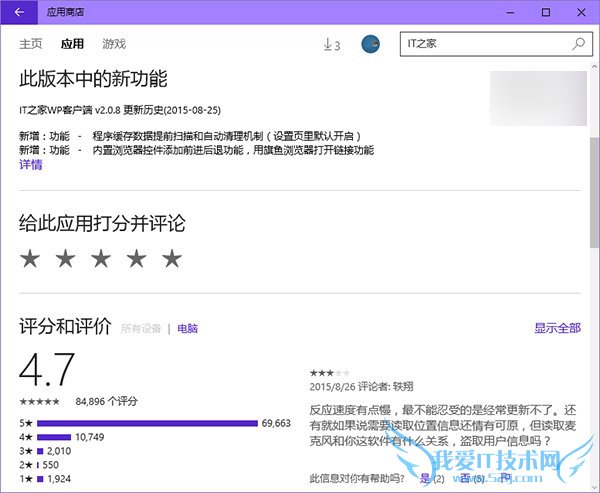Image resolution: width=600 pixels, height=493 pixels.
Task: Click 显示全部 to show all reviews
Action: [558, 328]
